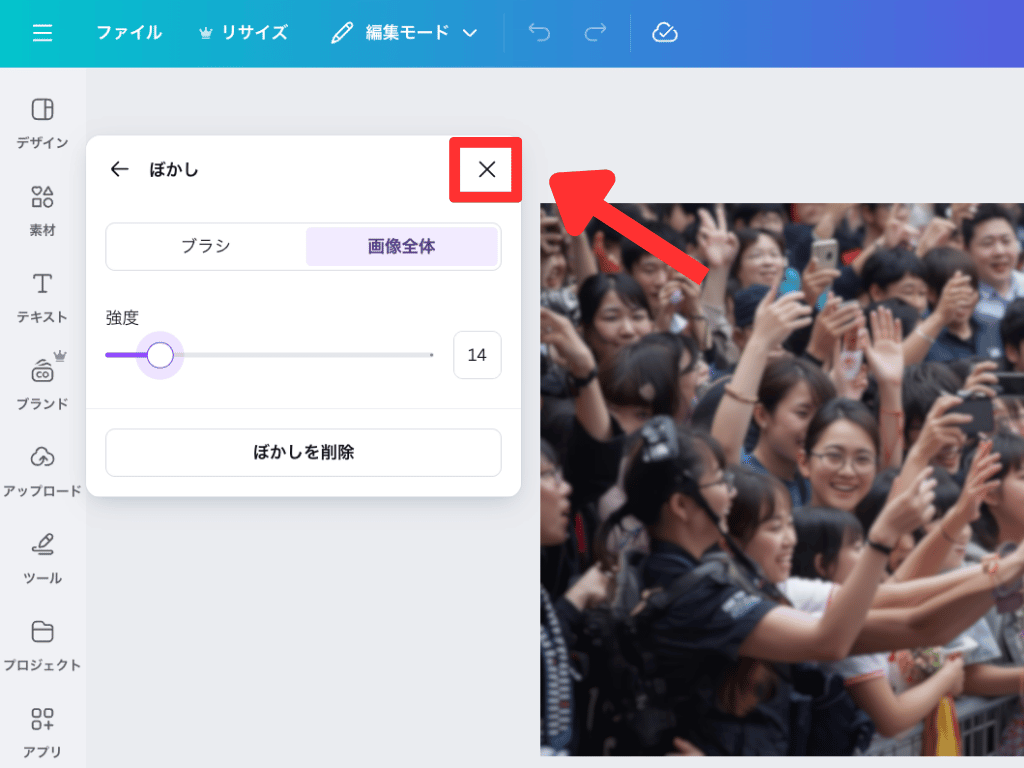Screen dimensions: 1024x768
Task: Expand the 編集モード dropdown
Action: [x=405, y=33]
